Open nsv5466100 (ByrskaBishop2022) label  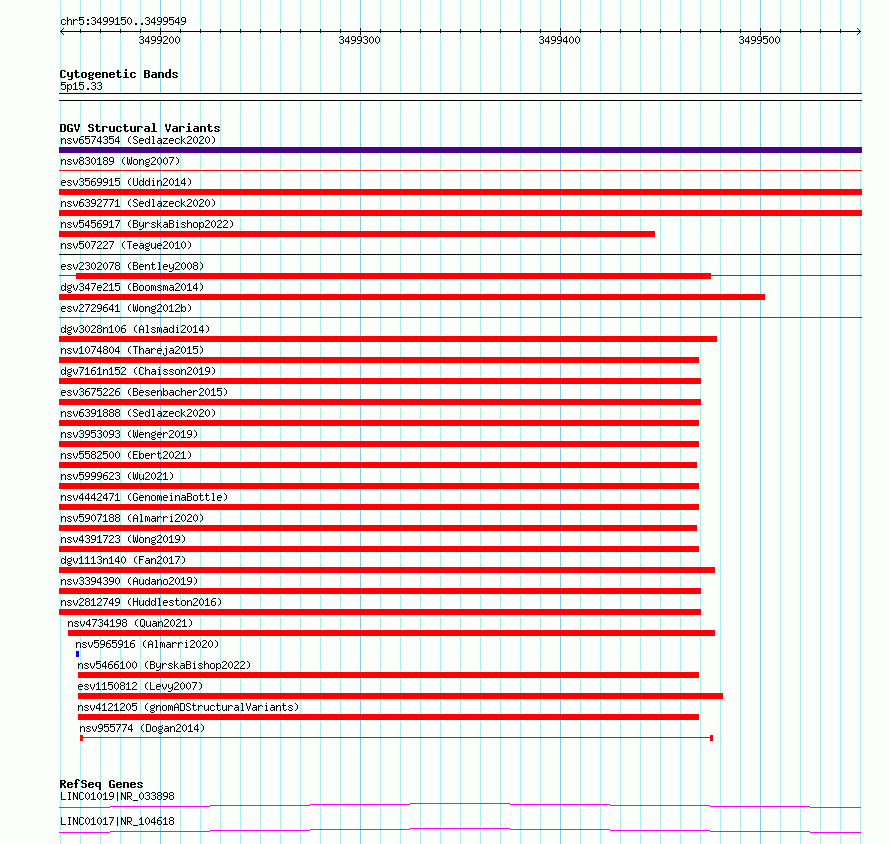click(x=164, y=665)
